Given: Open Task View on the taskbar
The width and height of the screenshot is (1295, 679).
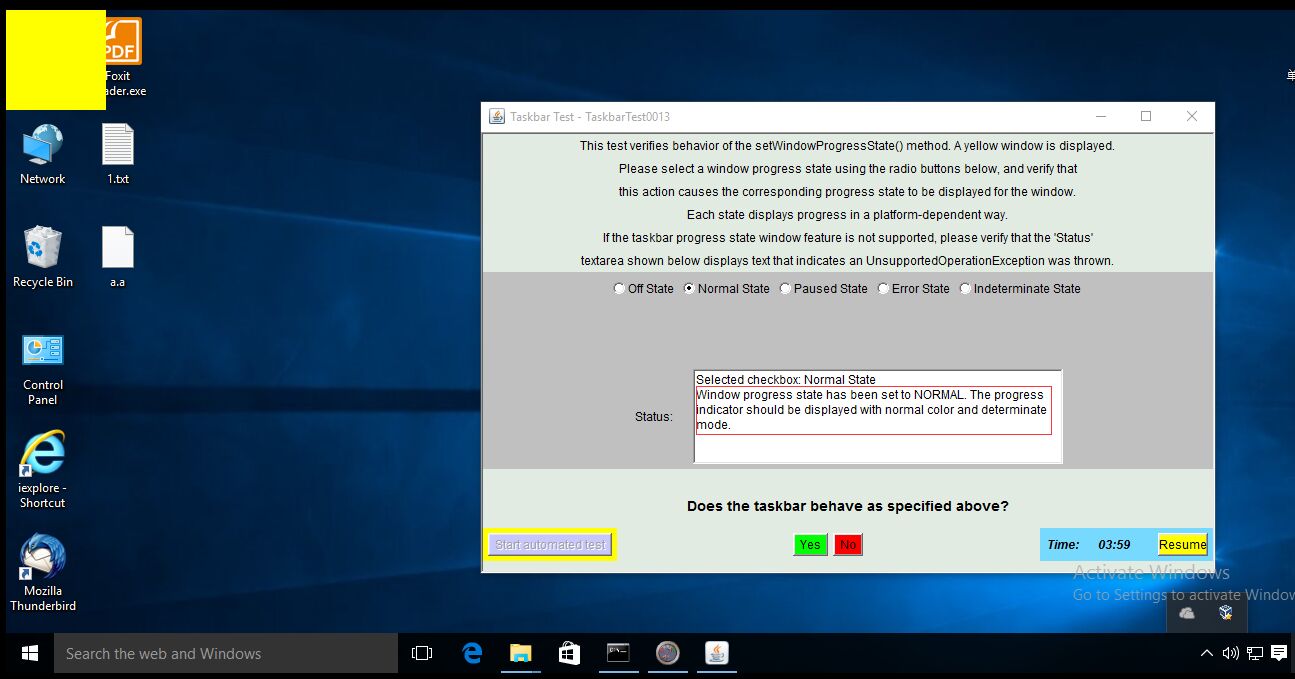Looking at the screenshot, I should [x=422, y=653].
